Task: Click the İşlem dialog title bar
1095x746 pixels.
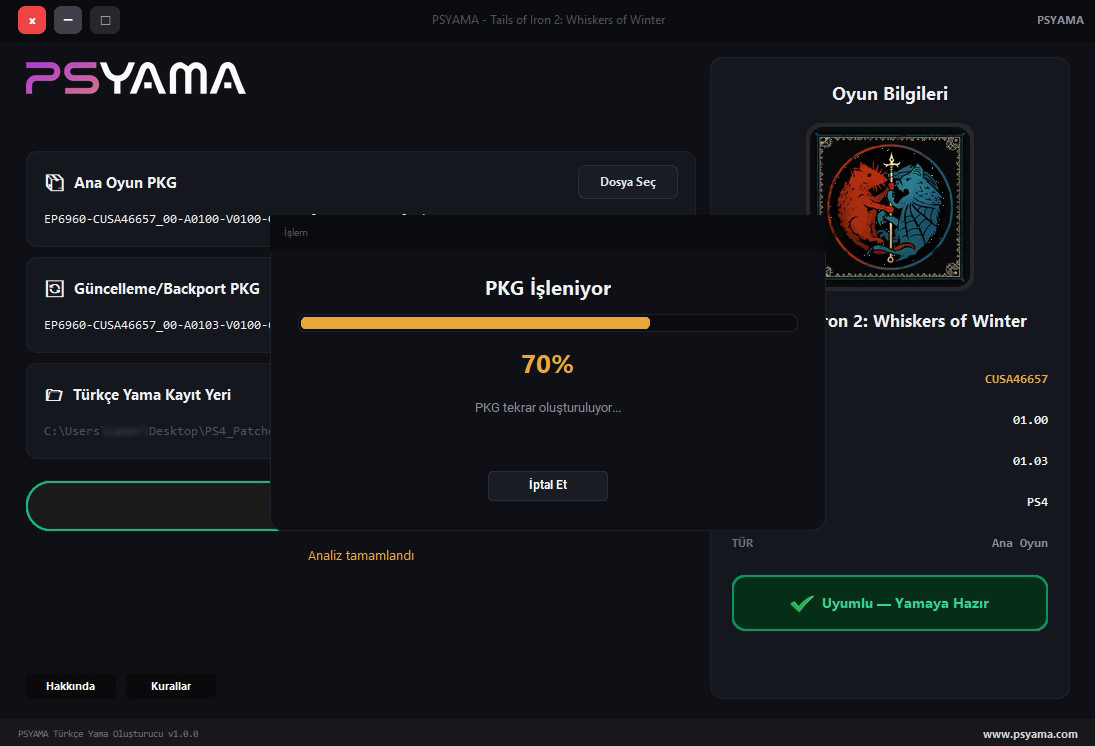Action: tap(548, 233)
